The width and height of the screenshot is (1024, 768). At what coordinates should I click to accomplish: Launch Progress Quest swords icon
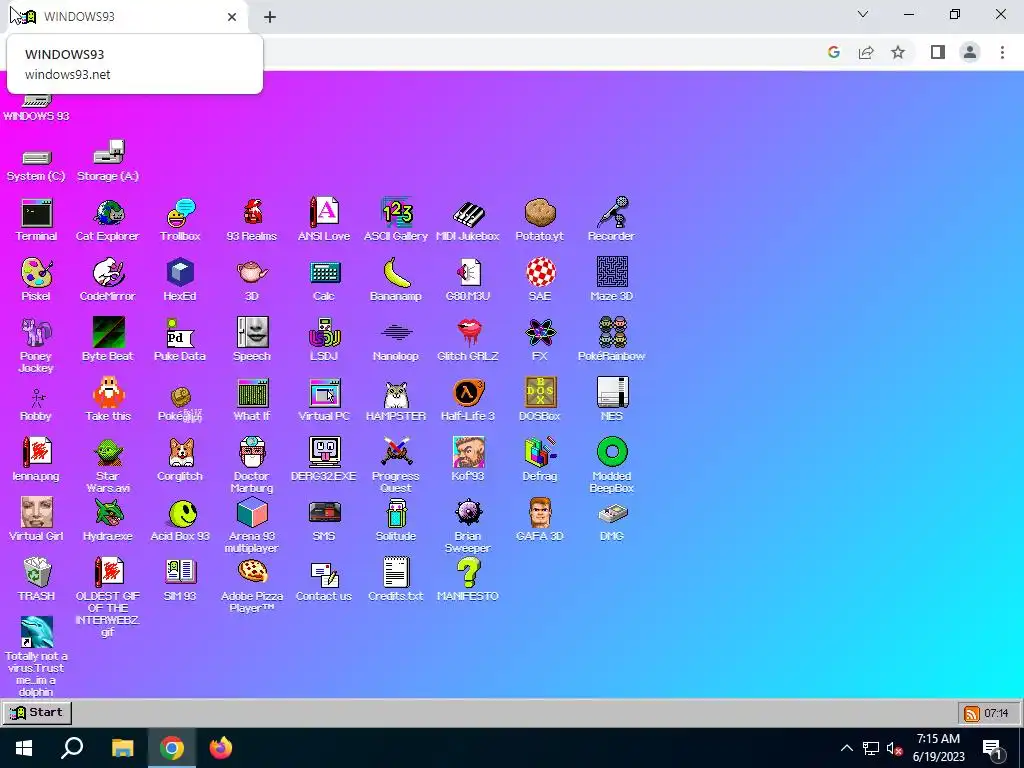(x=396, y=453)
